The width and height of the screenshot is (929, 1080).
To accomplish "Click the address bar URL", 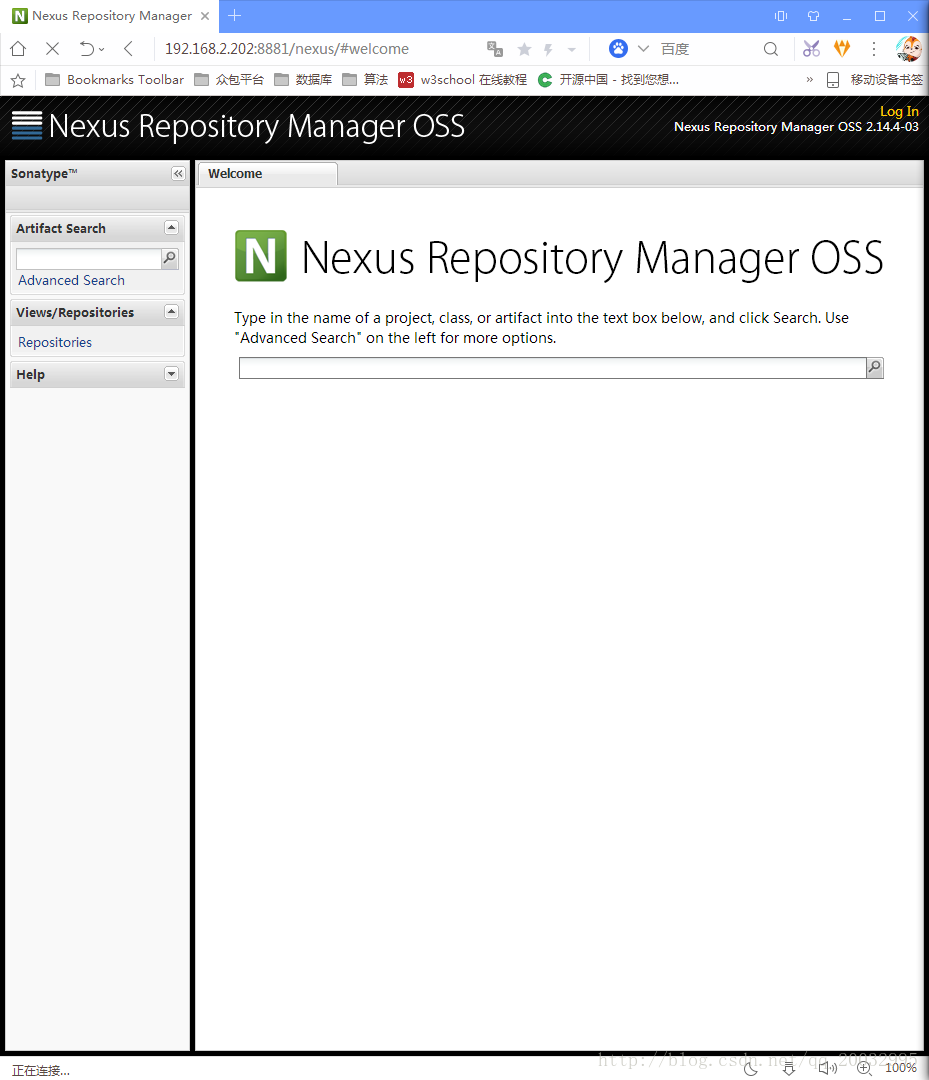I will 286,49.
